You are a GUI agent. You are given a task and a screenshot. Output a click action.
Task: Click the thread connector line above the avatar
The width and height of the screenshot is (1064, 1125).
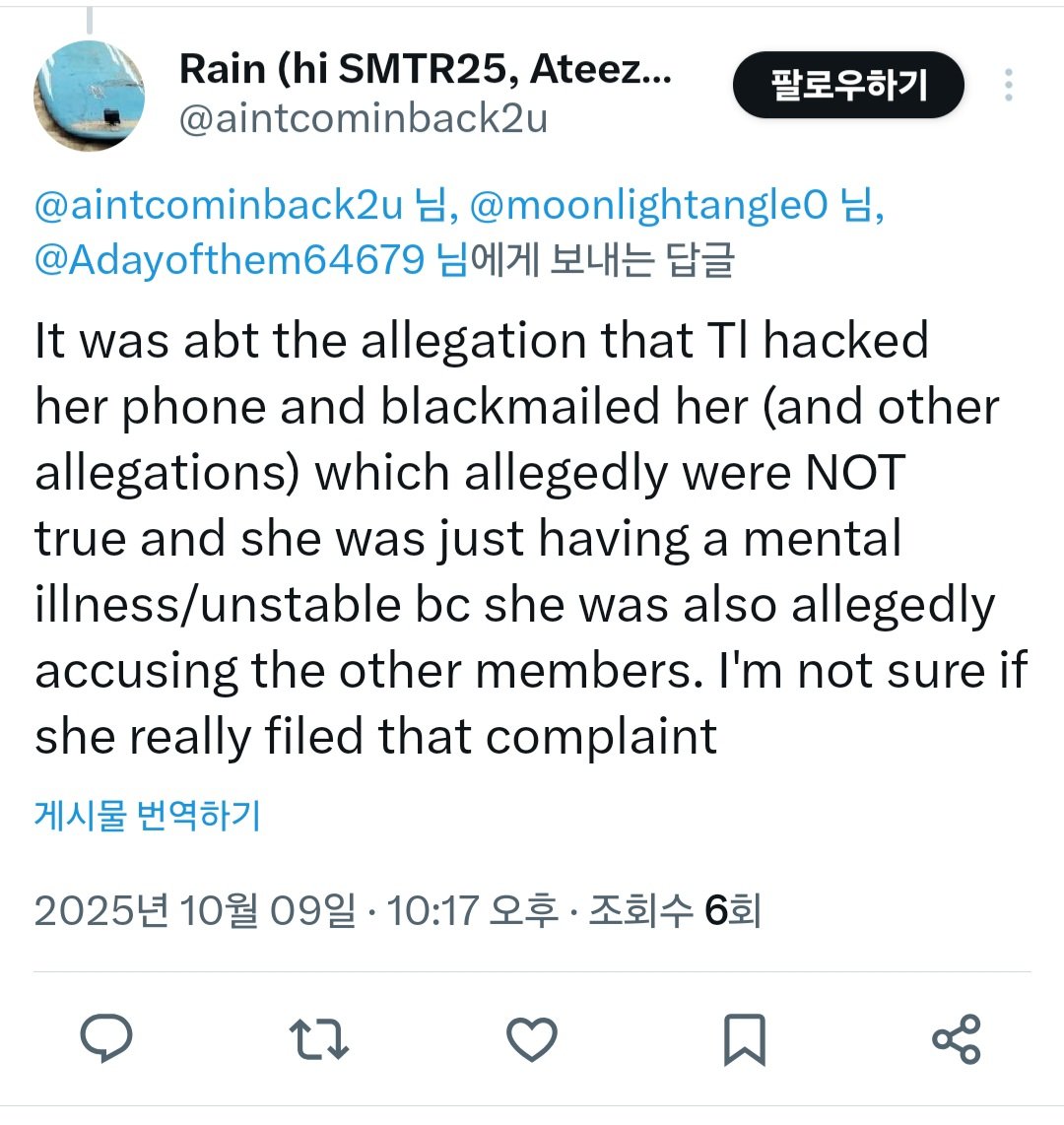coord(90,20)
